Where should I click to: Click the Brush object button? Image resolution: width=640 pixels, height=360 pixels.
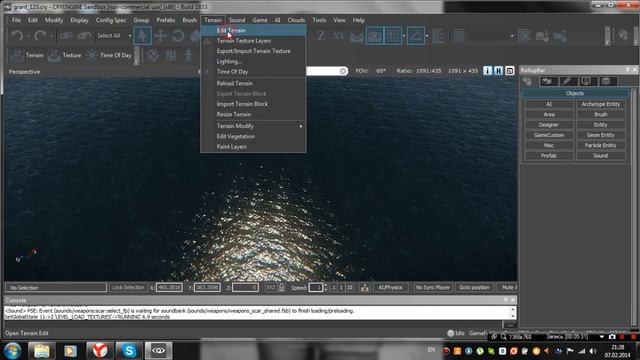(x=600, y=114)
